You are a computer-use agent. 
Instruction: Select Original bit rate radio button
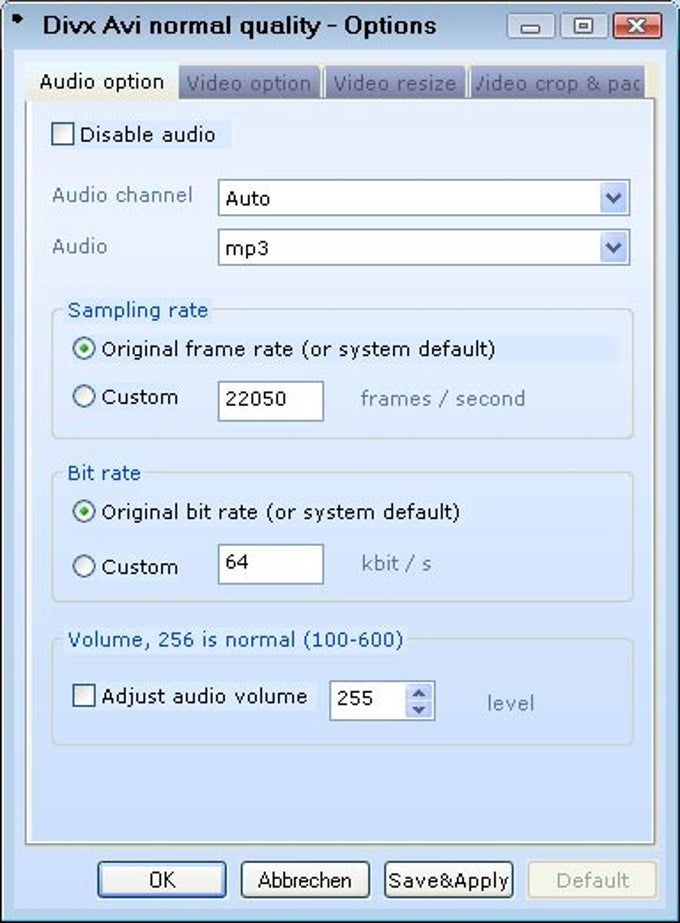[84, 511]
